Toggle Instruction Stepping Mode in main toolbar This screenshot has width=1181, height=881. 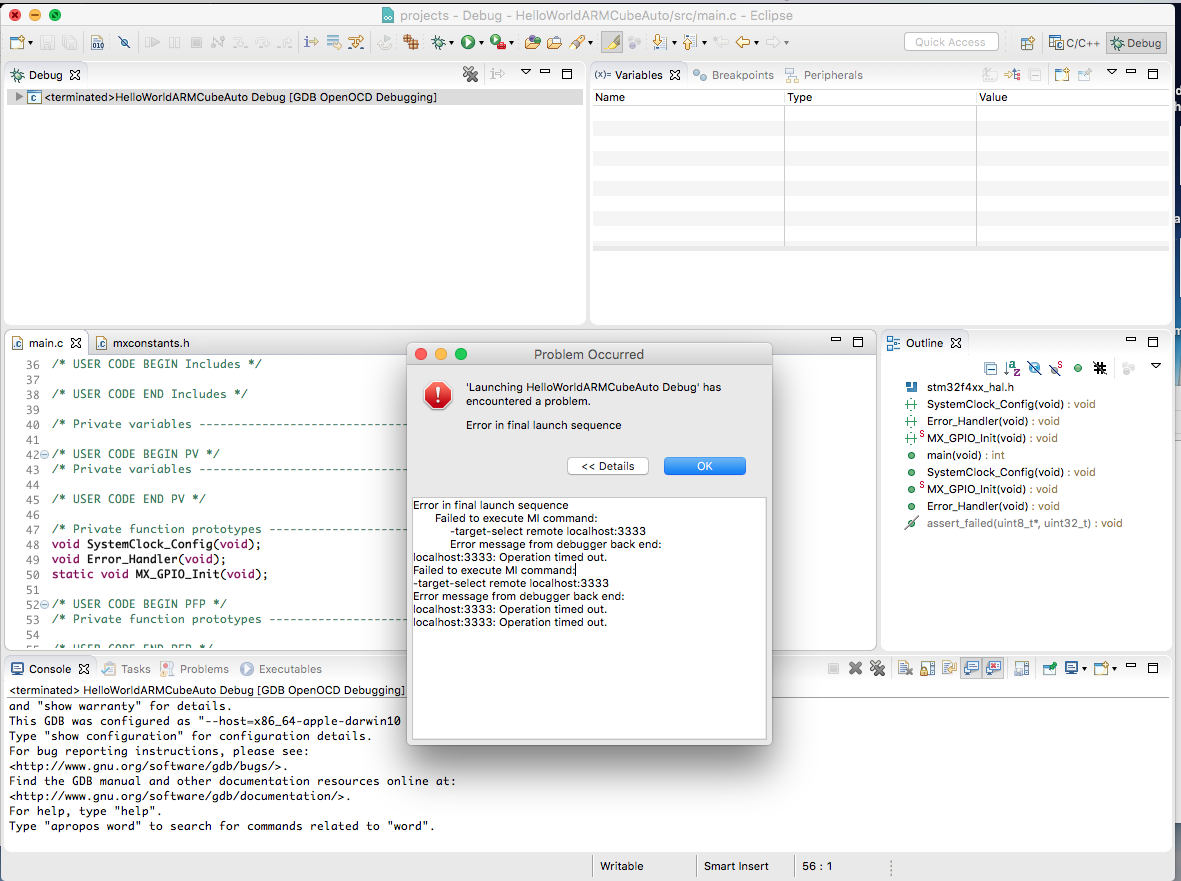tap(311, 42)
